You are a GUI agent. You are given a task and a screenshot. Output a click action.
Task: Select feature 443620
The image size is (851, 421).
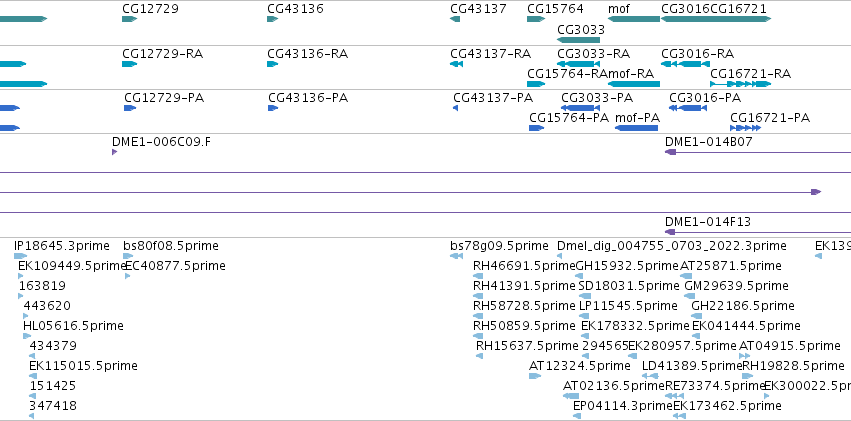(26, 316)
